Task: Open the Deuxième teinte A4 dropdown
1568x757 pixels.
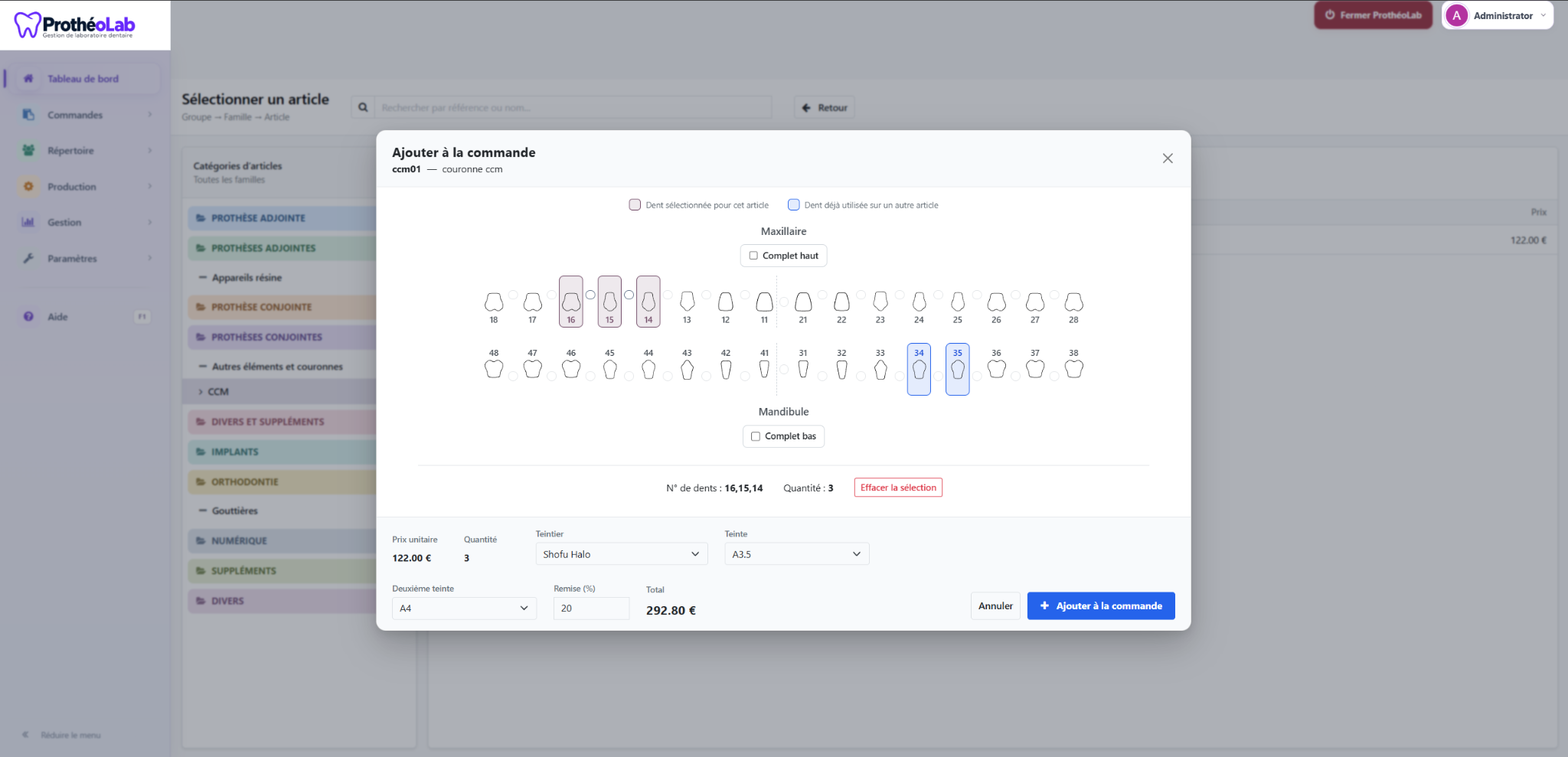Action: click(x=464, y=609)
